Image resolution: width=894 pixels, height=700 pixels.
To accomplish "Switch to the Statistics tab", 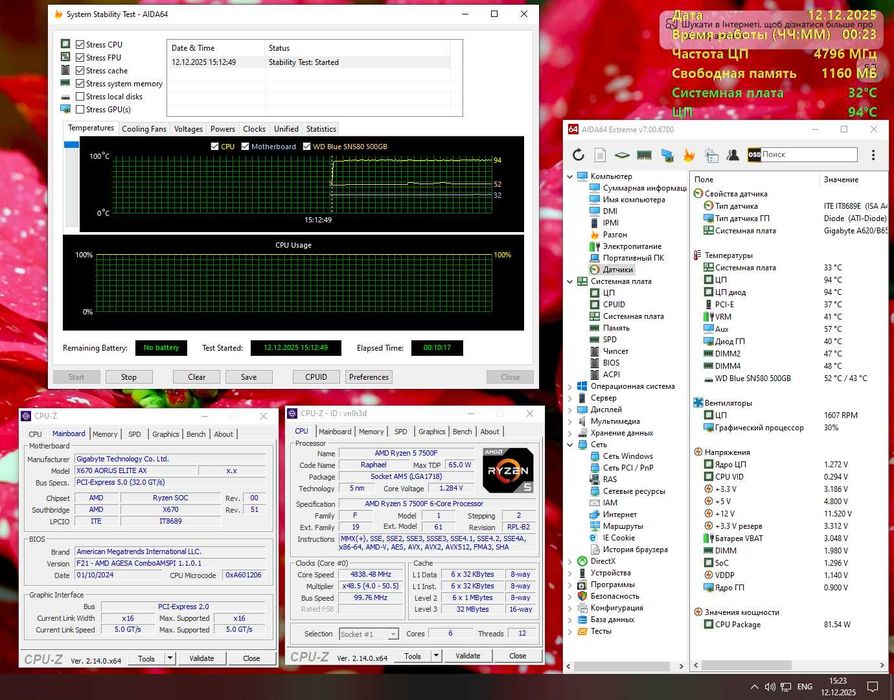I will pos(321,129).
